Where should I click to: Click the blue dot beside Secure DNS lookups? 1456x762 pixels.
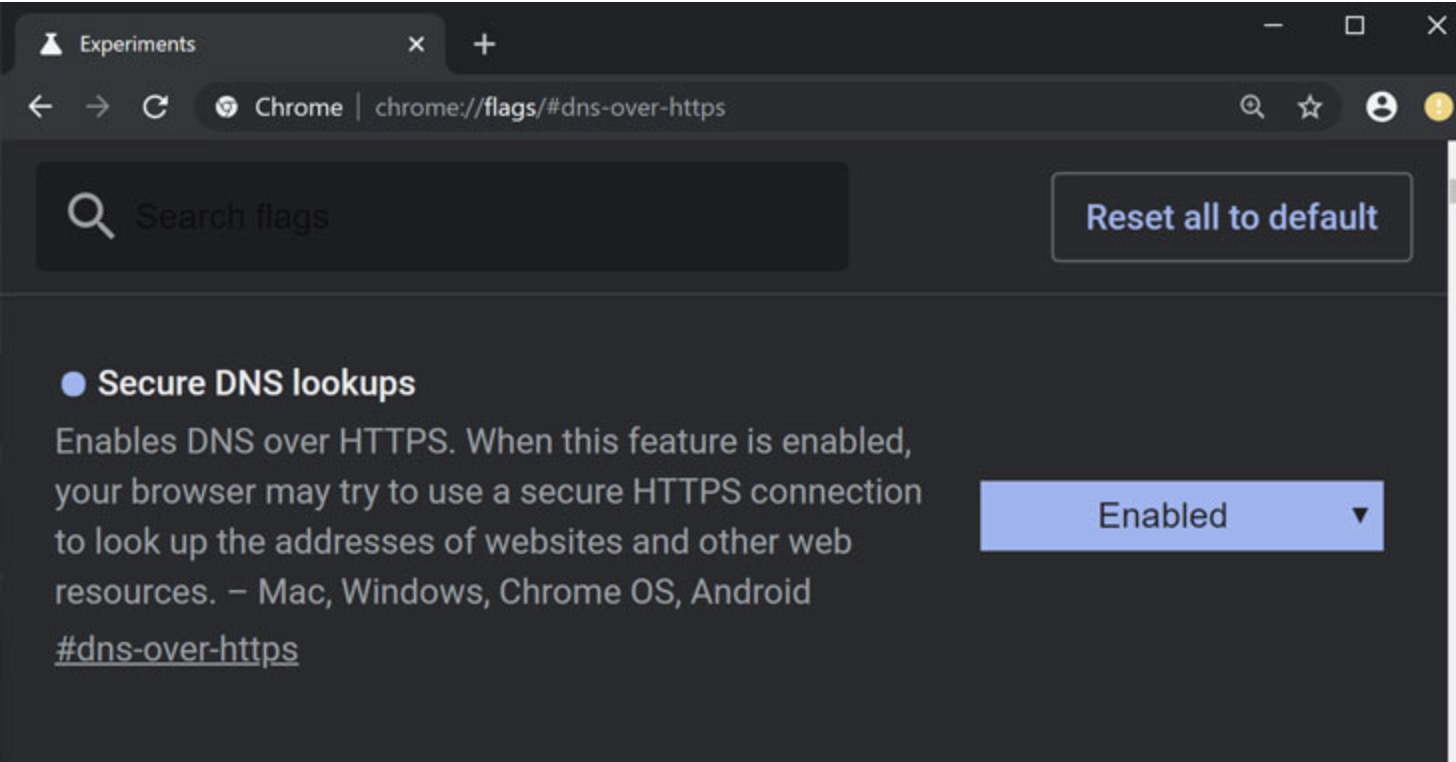point(73,384)
